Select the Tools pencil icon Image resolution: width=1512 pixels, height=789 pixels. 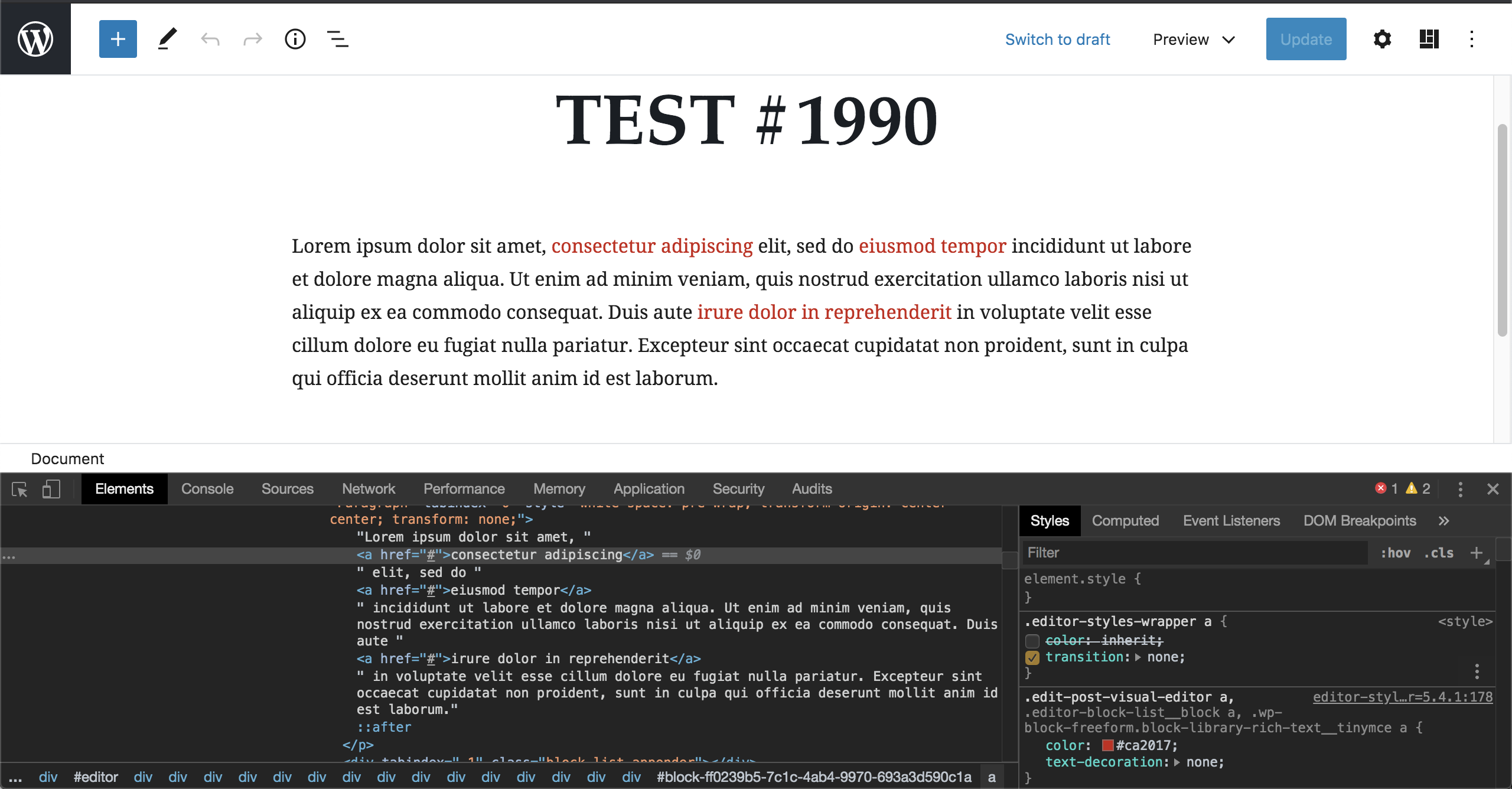(x=168, y=39)
